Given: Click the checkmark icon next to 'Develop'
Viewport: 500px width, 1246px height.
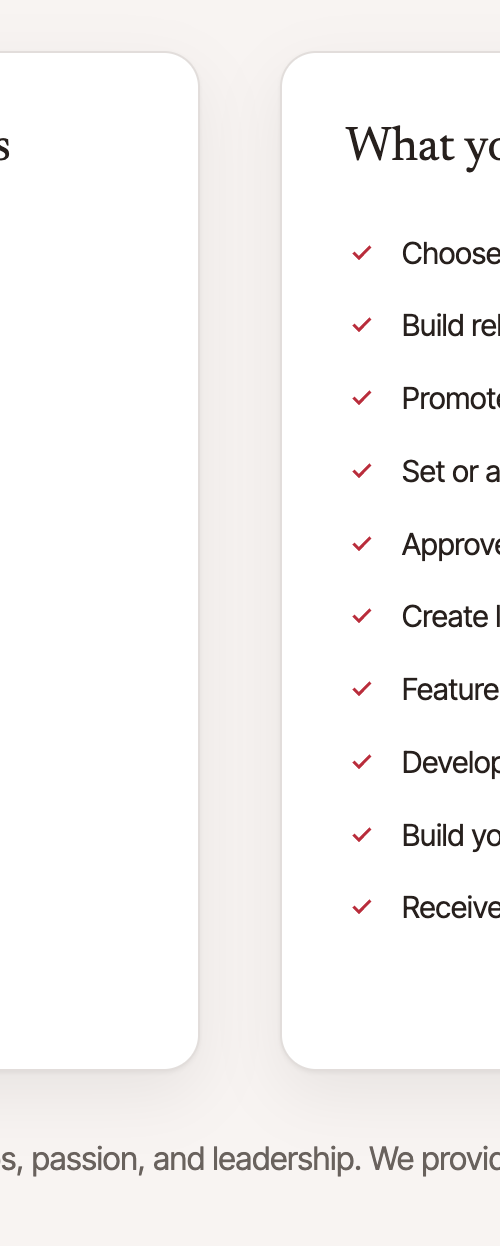Looking at the screenshot, I should coord(362,762).
